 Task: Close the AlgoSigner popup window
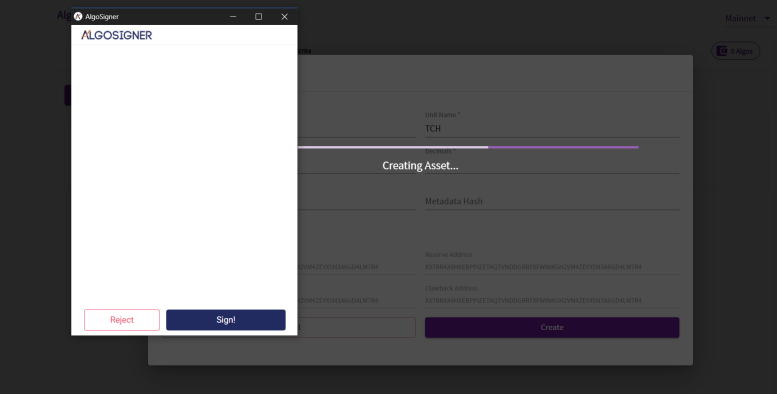284,16
